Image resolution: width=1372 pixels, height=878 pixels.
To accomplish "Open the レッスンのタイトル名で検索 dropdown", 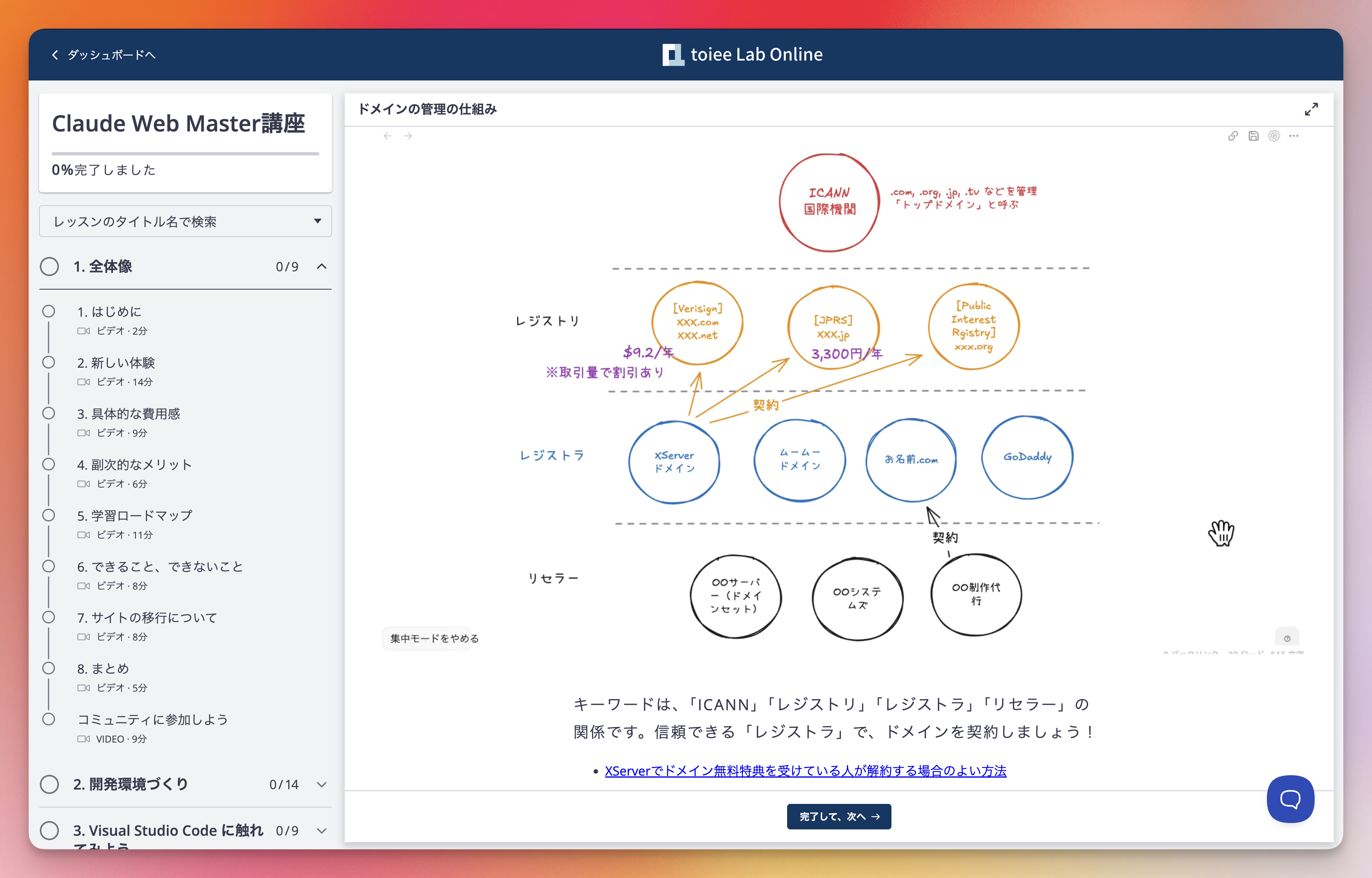I will pyautogui.click(x=185, y=221).
